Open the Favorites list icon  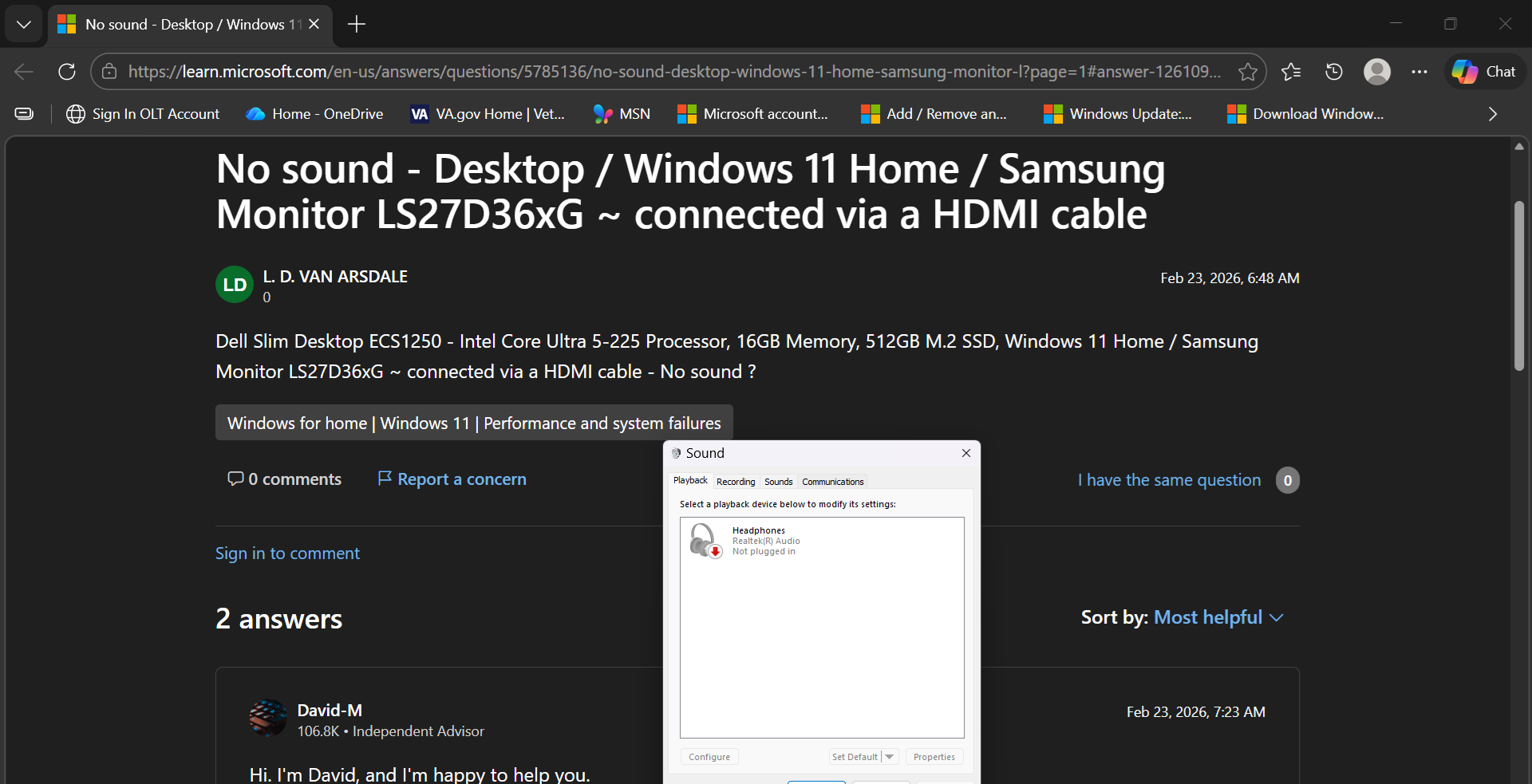(x=1291, y=72)
